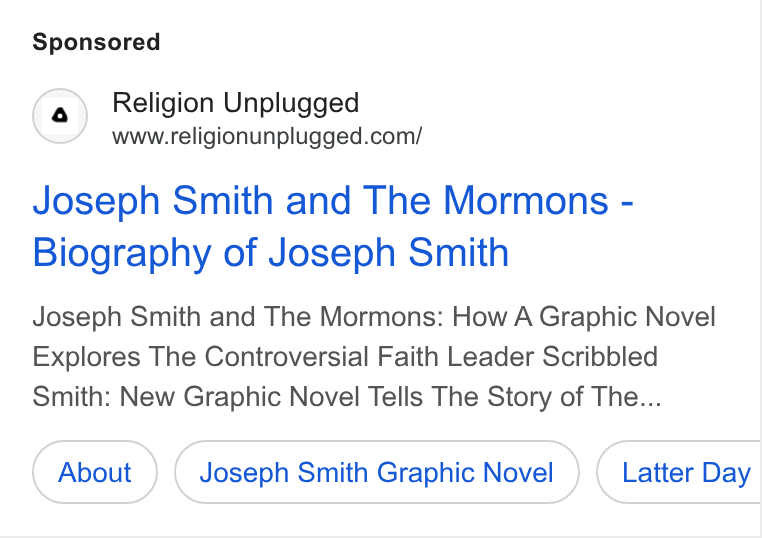Click the Biography of Joseph Smith headline line
762x538 pixels.
[x=271, y=253]
